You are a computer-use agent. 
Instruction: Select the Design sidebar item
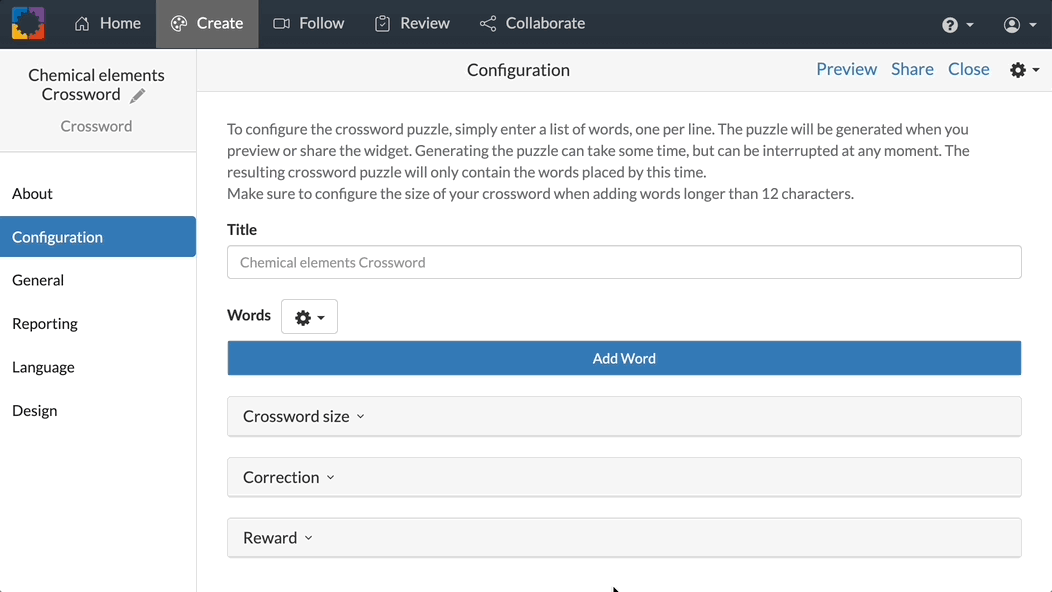[x=34, y=410]
